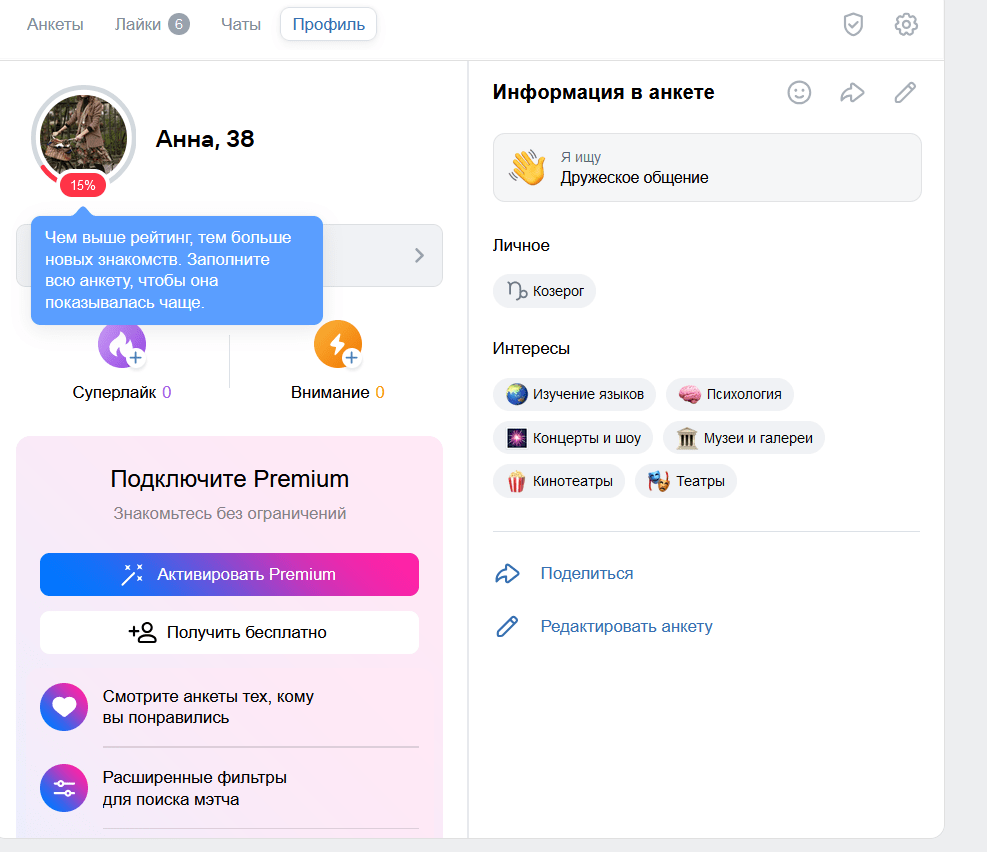Click share arrow icon beside profile info header
This screenshot has width=987, height=852.
click(852, 93)
